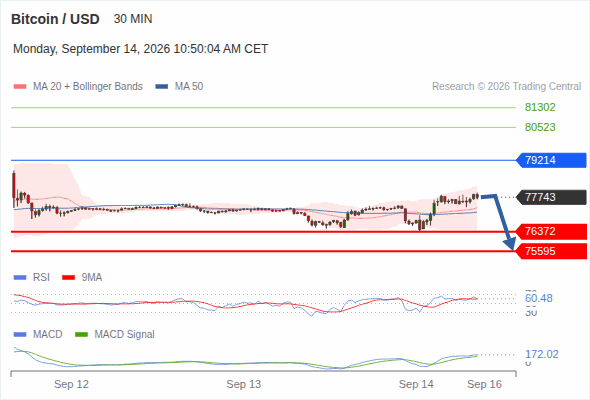Viewport: 590px width, 400px height.
Task: Click the MA 50 legend label
Action: click(189, 87)
